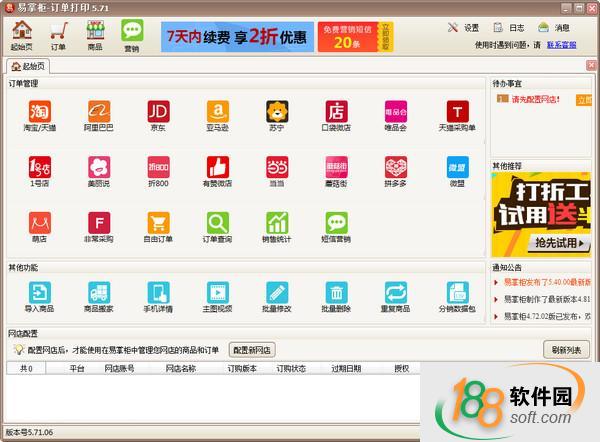Open the 手机详情 mobile detail icon

coord(158,292)
